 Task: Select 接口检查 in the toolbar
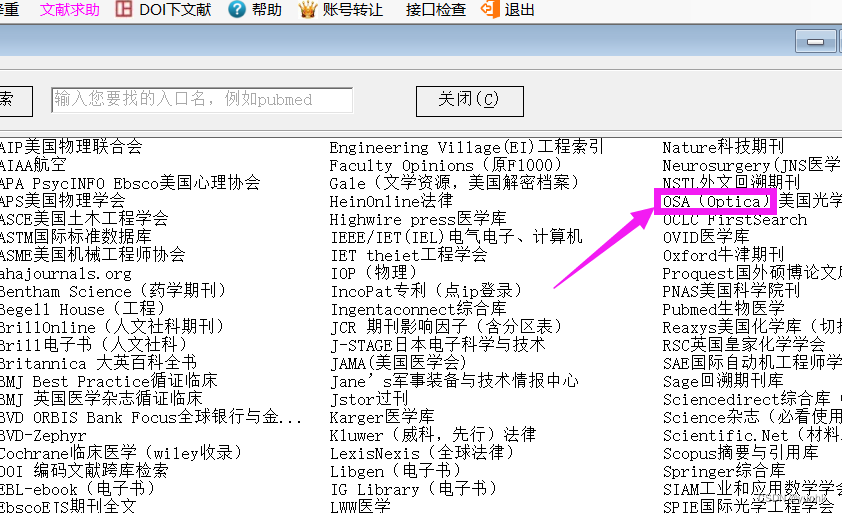coord(435,10)
